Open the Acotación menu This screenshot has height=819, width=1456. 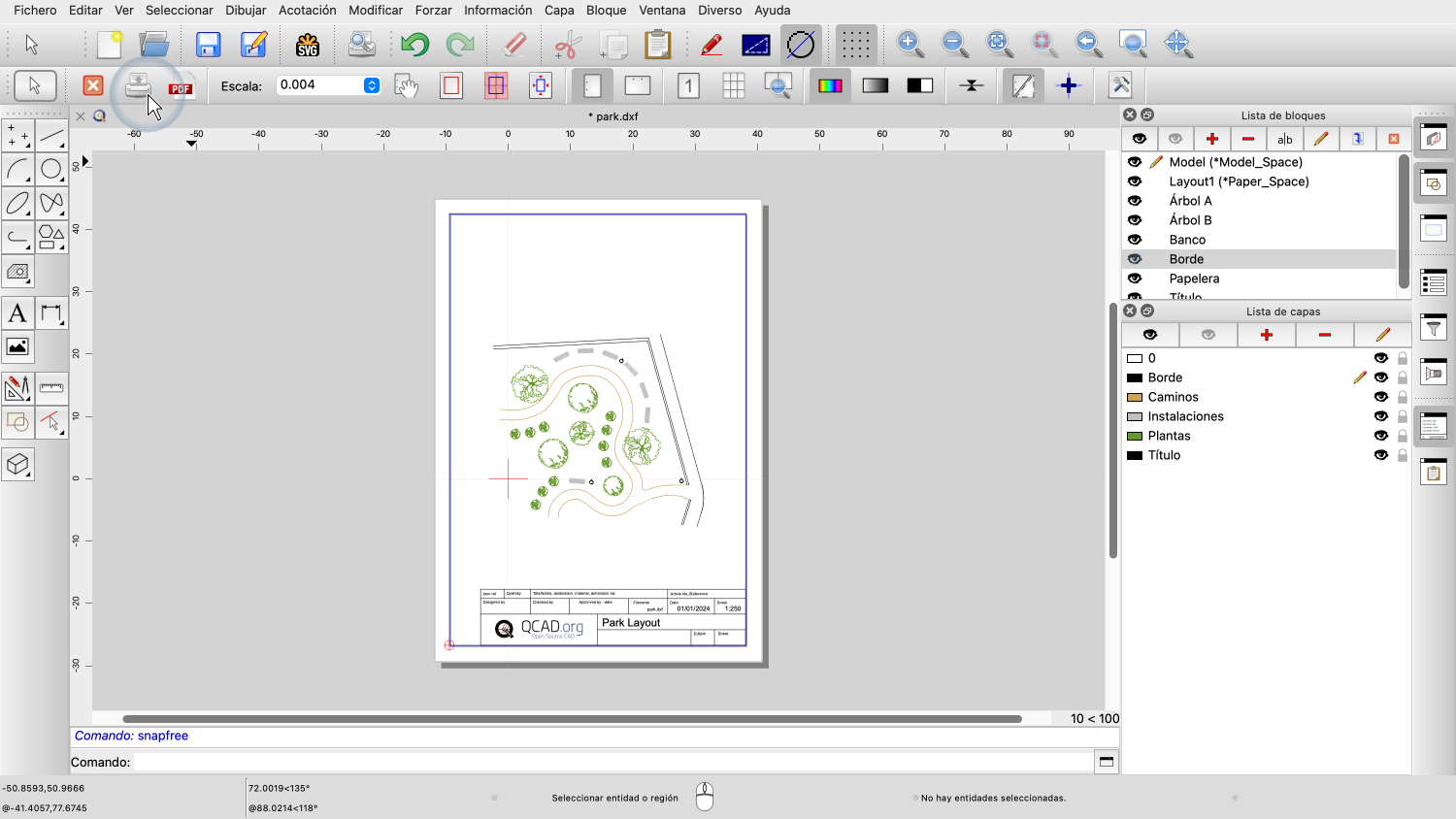(x=308, y=10)
